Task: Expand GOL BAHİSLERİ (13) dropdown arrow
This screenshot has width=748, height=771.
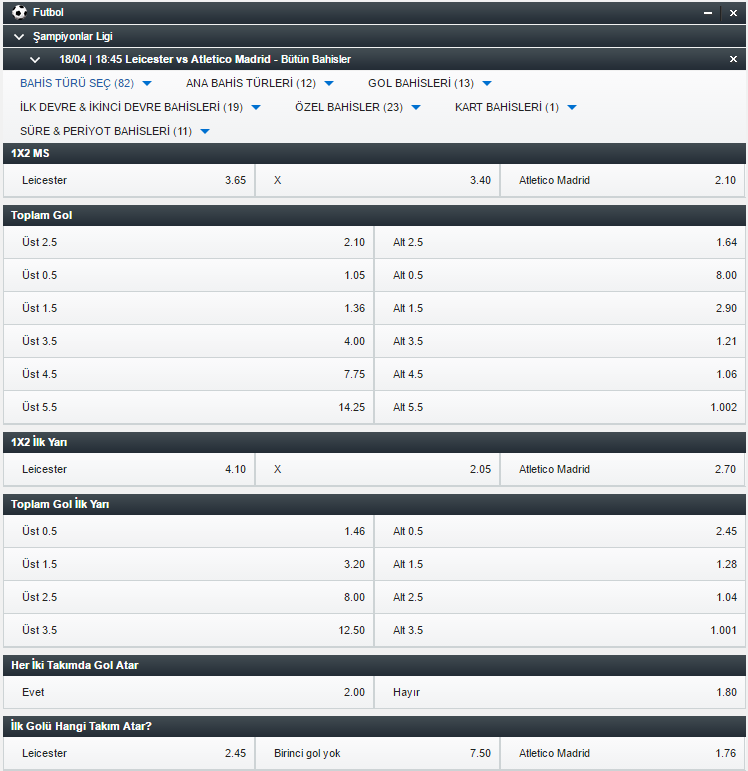Action: point(487,84)
